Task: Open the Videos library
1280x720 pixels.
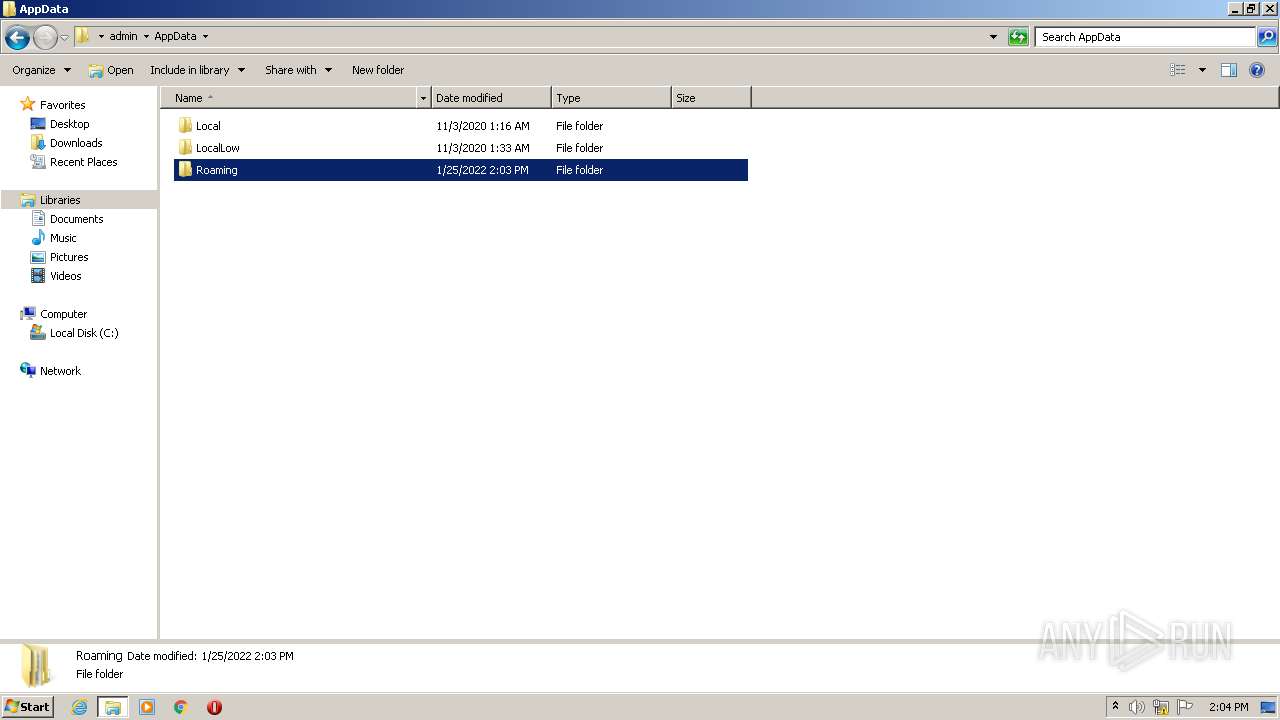Action: [66, 276]
